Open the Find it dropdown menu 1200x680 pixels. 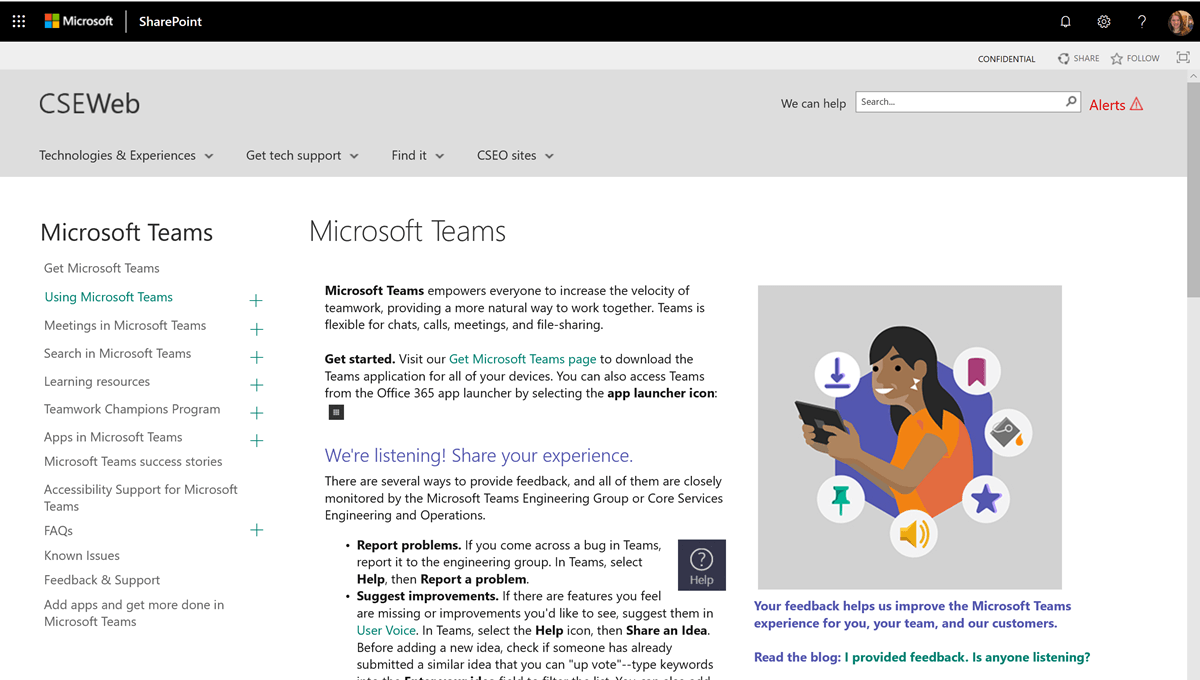(x=418, y=155)
